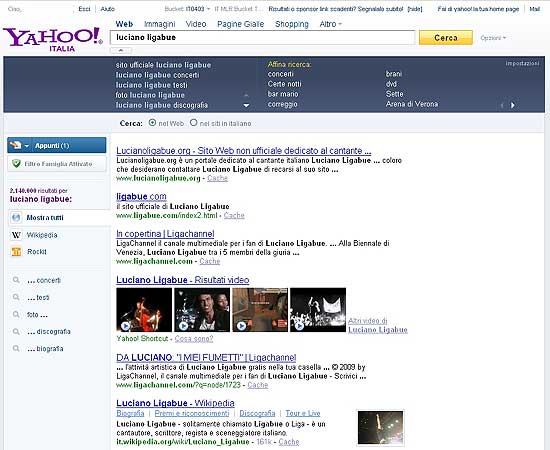This screenshot has height=450, width=550.
Task: Collapse the search assist panel
Action: point(121,51)
